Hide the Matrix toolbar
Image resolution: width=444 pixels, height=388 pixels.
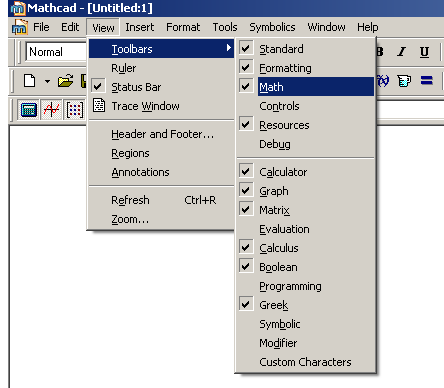pyautogui.click(x=306, y=210)
